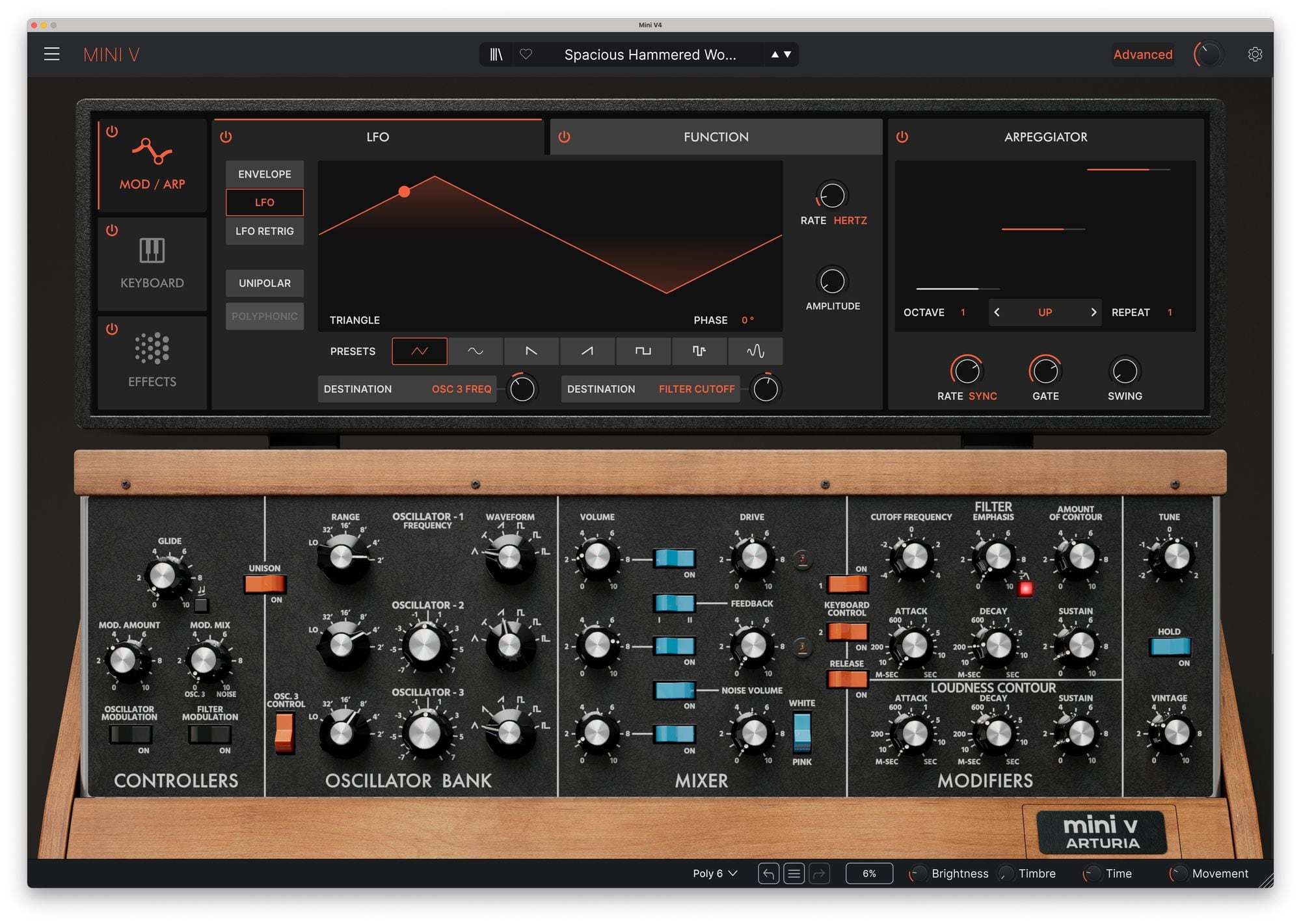Switch to the FUNCTION tab
Viewport: 1301px width, 924px height.
pyautogui.click(x=716, y=137)
